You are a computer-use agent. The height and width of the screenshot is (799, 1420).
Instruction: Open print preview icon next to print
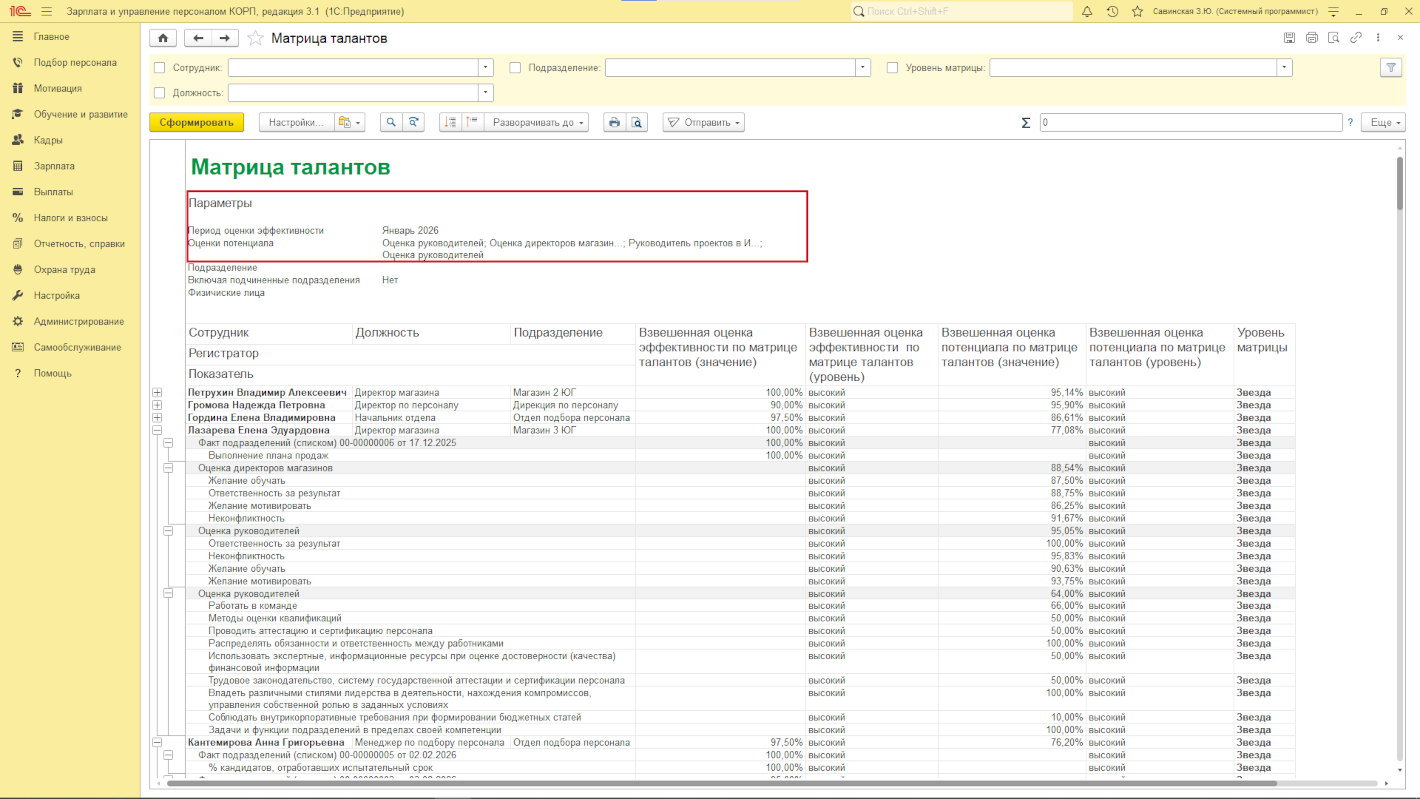coord(636,122)
